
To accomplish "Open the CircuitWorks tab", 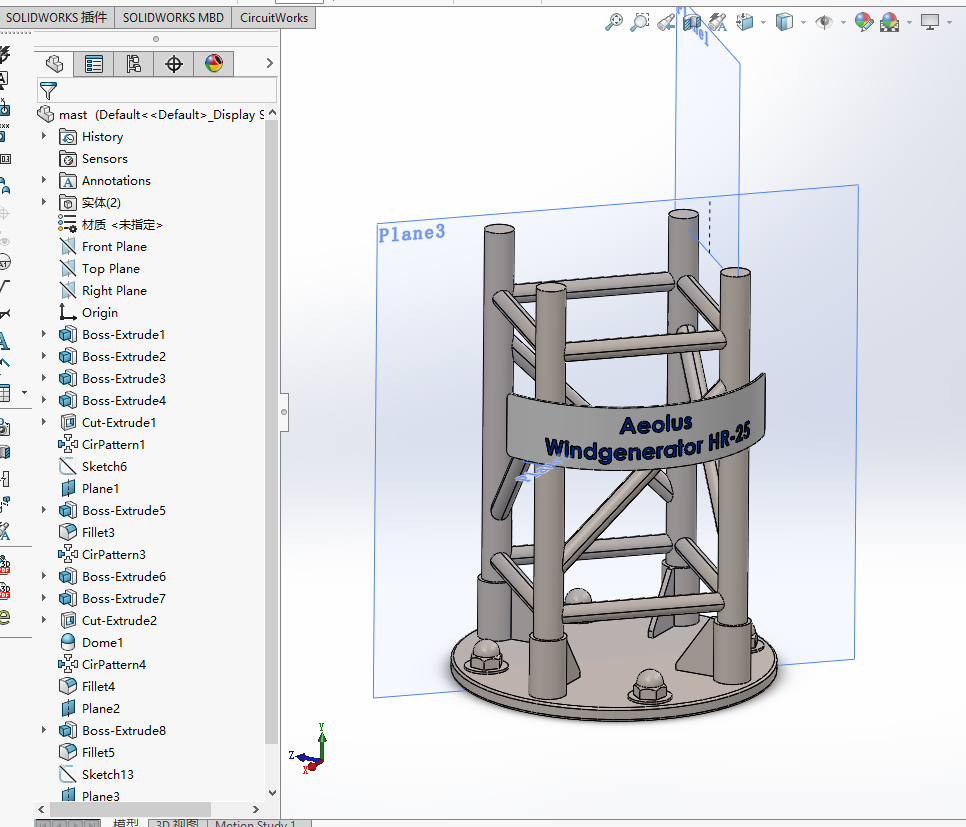I will point(274,17).
